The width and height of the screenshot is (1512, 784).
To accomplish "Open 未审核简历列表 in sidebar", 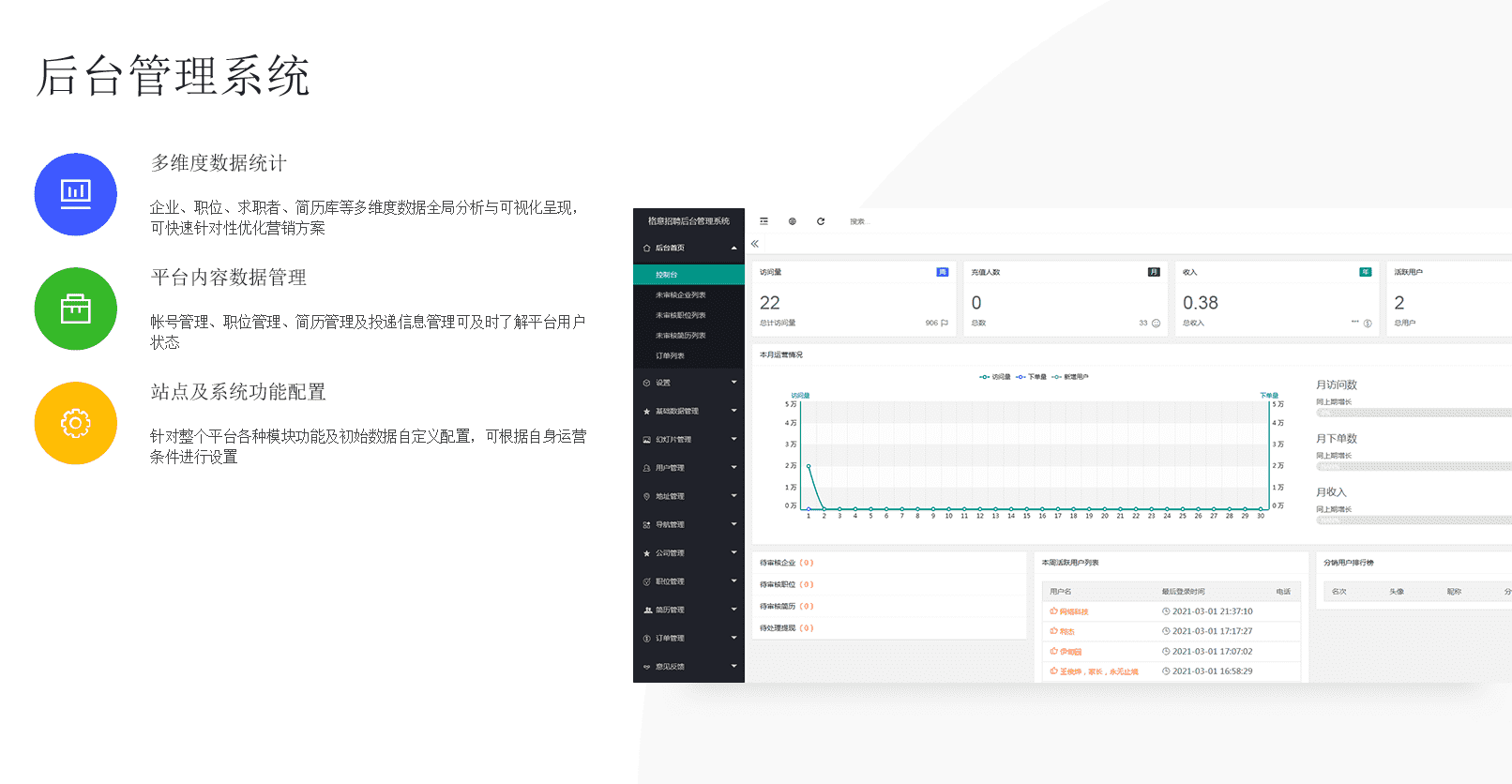I will click(688, 336).
